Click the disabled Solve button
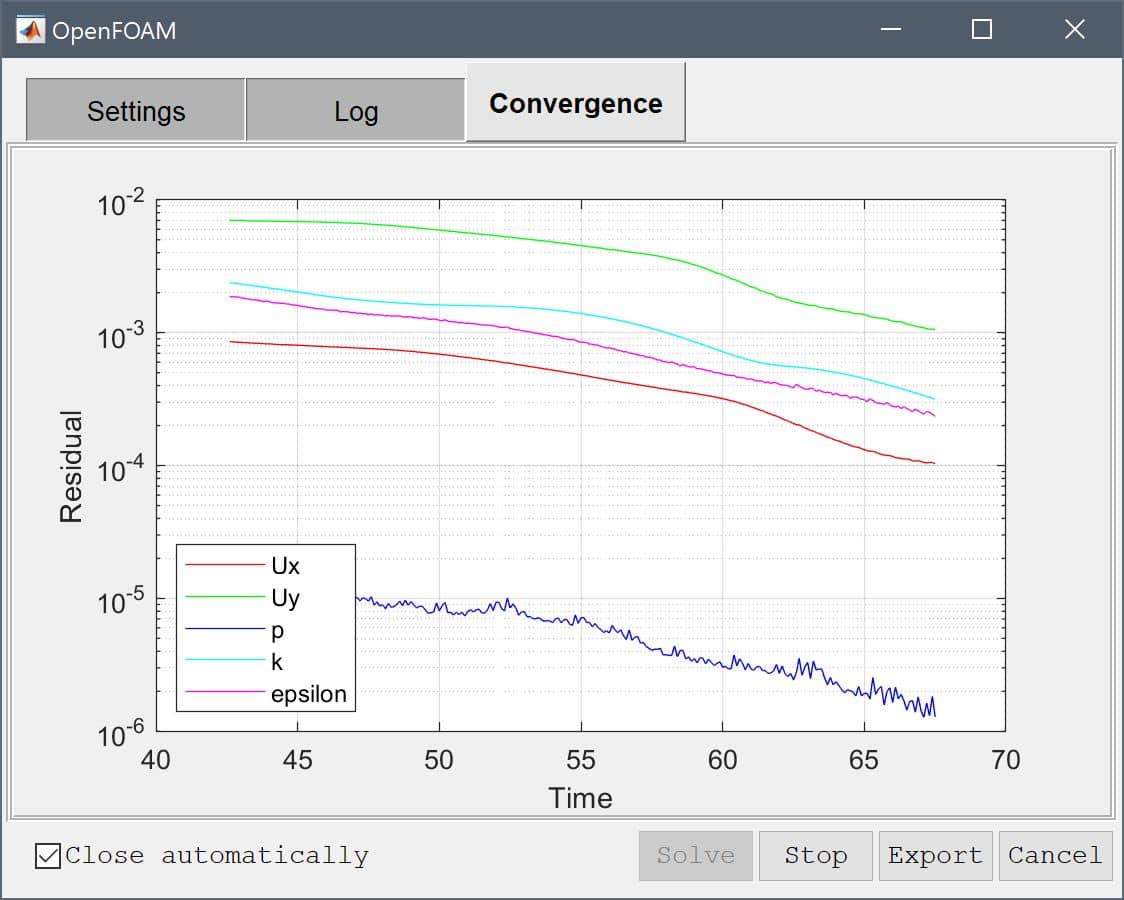 [x=695, y=856]
